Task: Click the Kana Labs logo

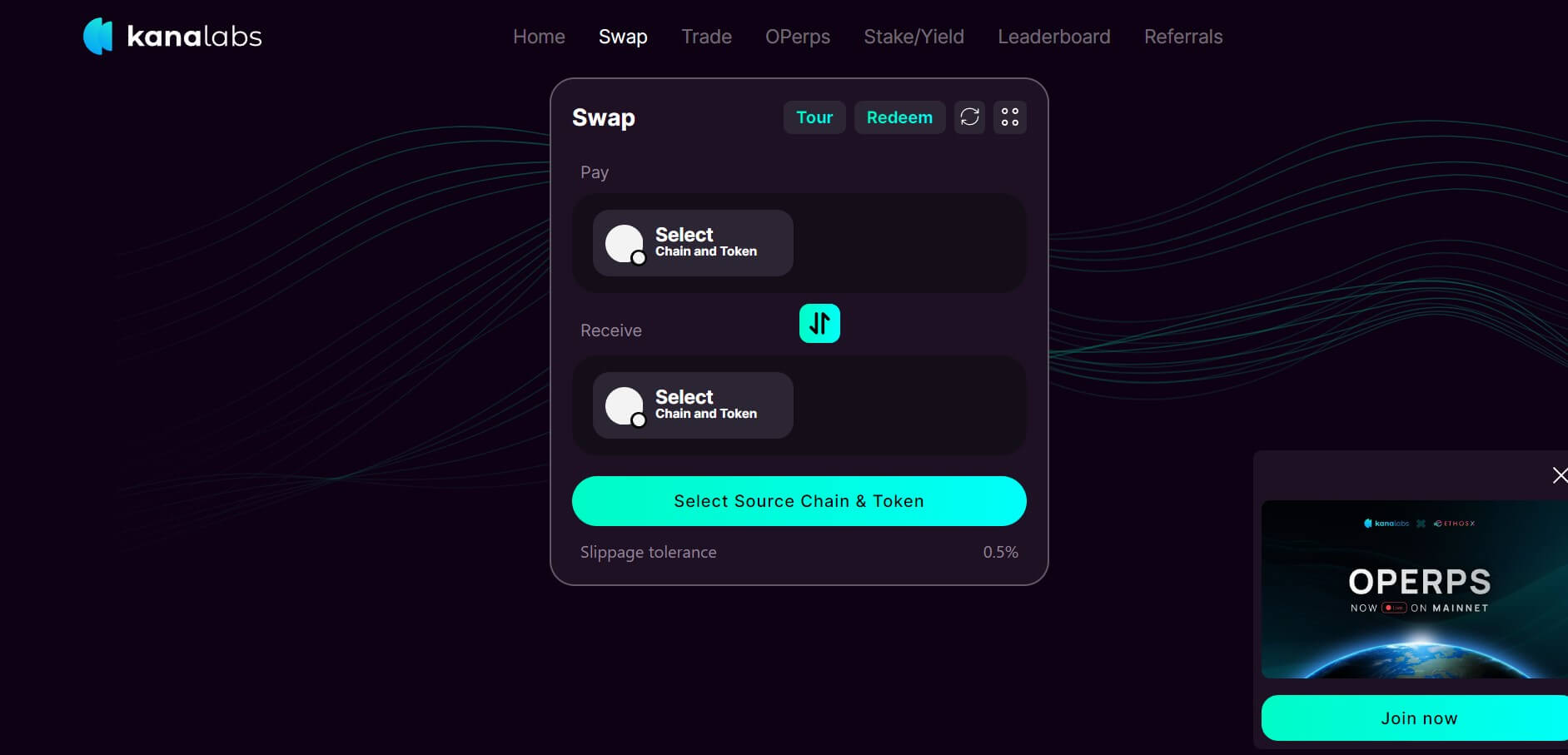Action: (172, 36)
